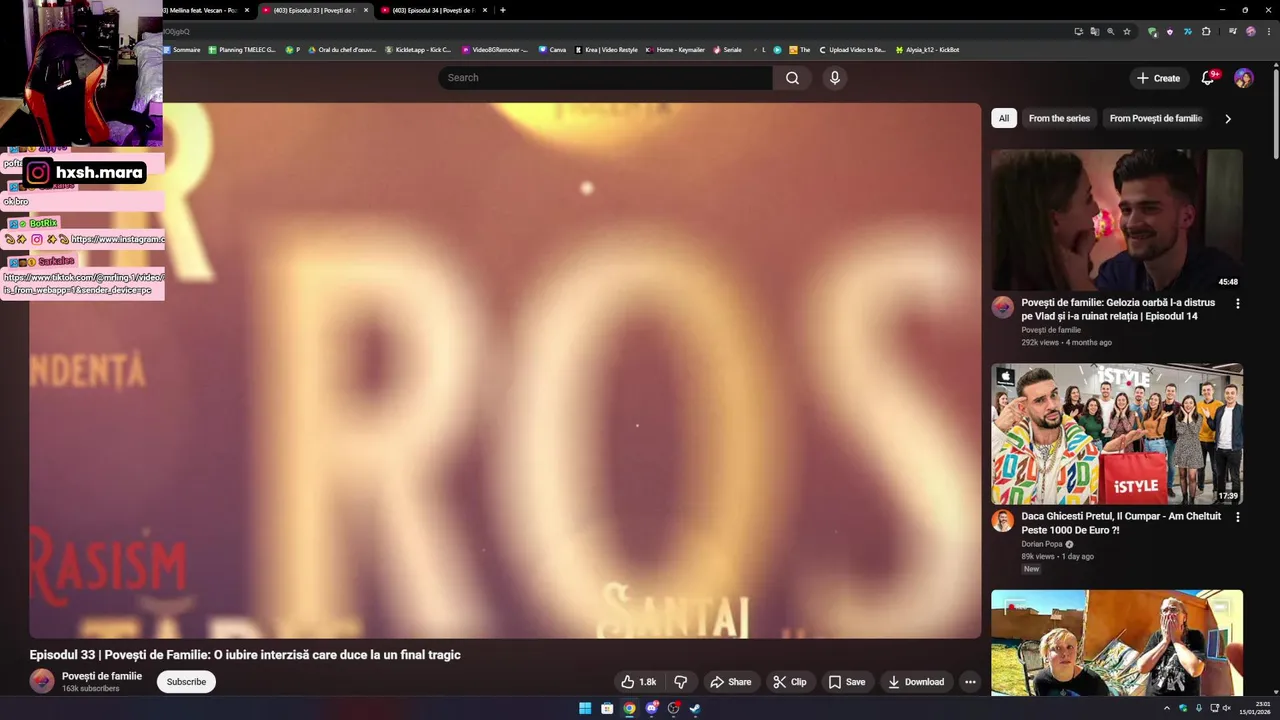1280x720 pixels.
Task: Open Krea Video Restyle bookmark
Action: (606, 49)
